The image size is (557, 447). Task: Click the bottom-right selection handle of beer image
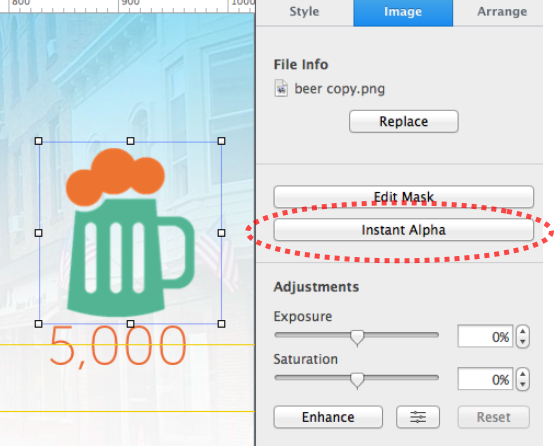point(221,324)
